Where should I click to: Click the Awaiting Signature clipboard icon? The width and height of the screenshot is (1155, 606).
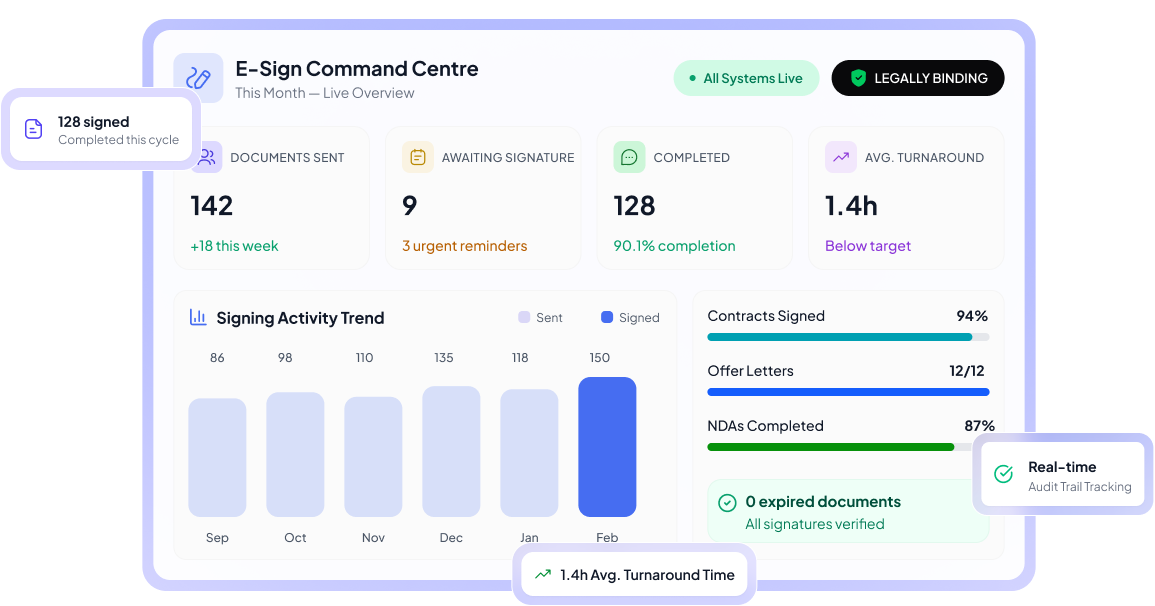click(418, 157)
